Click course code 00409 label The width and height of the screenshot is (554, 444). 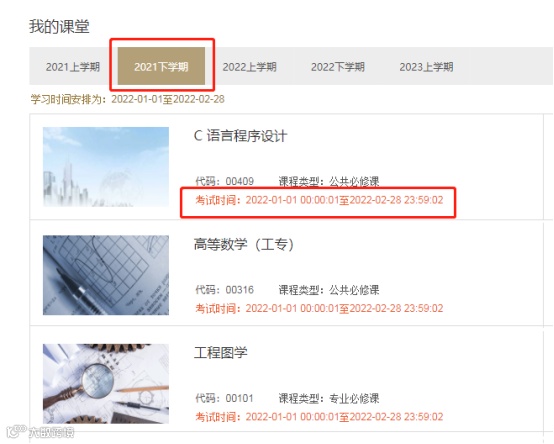click(225, 182)
